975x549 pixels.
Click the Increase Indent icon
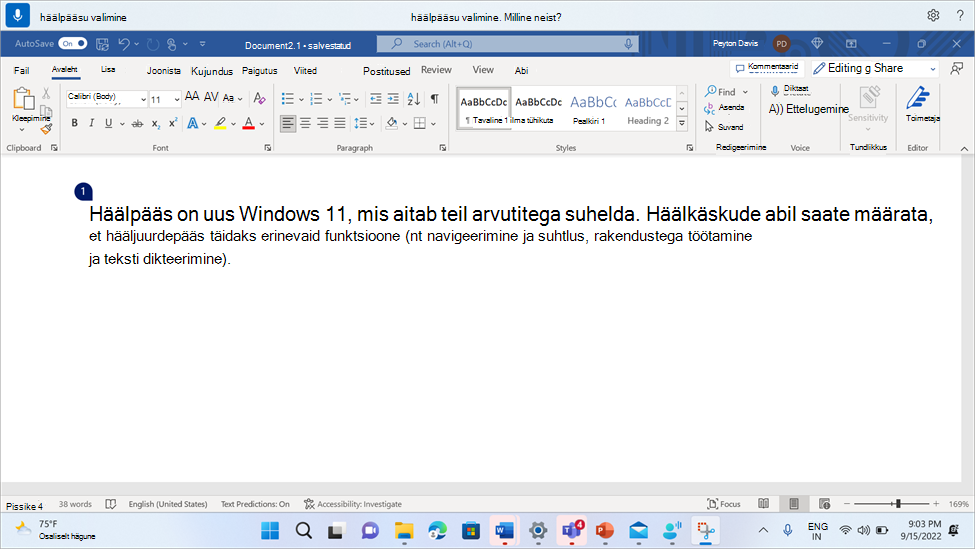point(393,99)
